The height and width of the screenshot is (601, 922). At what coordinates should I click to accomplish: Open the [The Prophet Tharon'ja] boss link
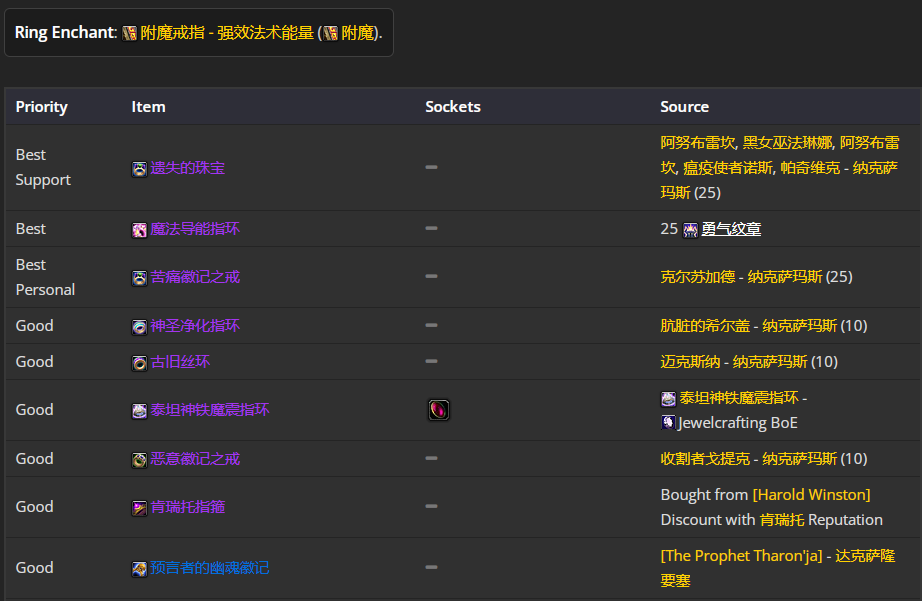(741, 556)
